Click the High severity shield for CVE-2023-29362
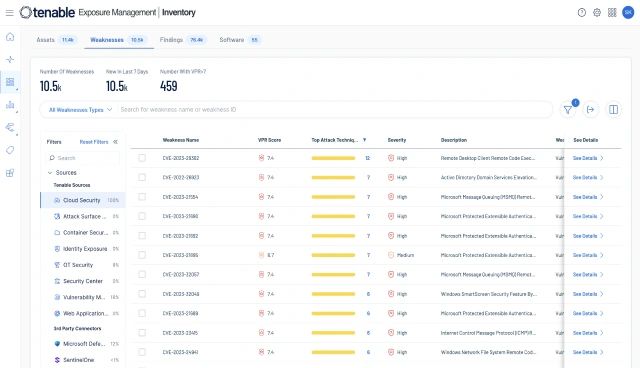This screenshot has height=368, width=640. [x=391, y=158]
